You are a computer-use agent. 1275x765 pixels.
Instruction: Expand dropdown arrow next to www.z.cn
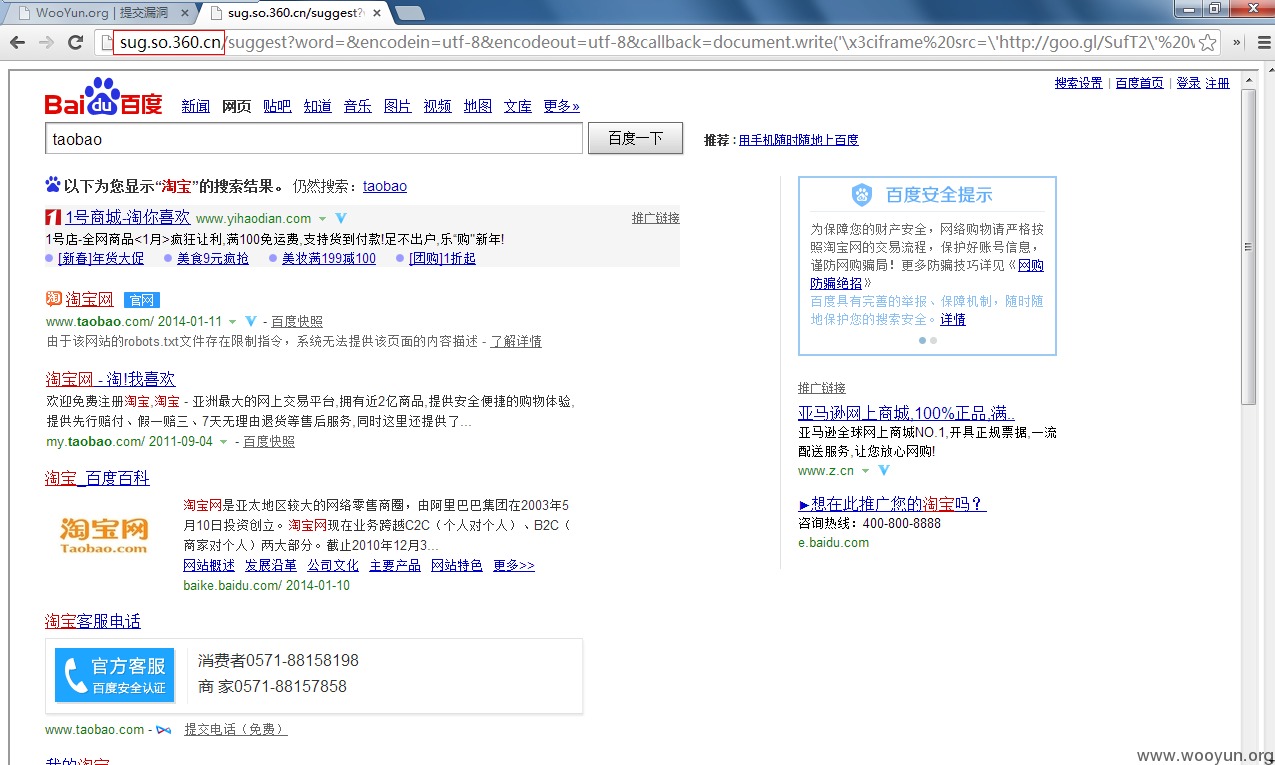865,471
